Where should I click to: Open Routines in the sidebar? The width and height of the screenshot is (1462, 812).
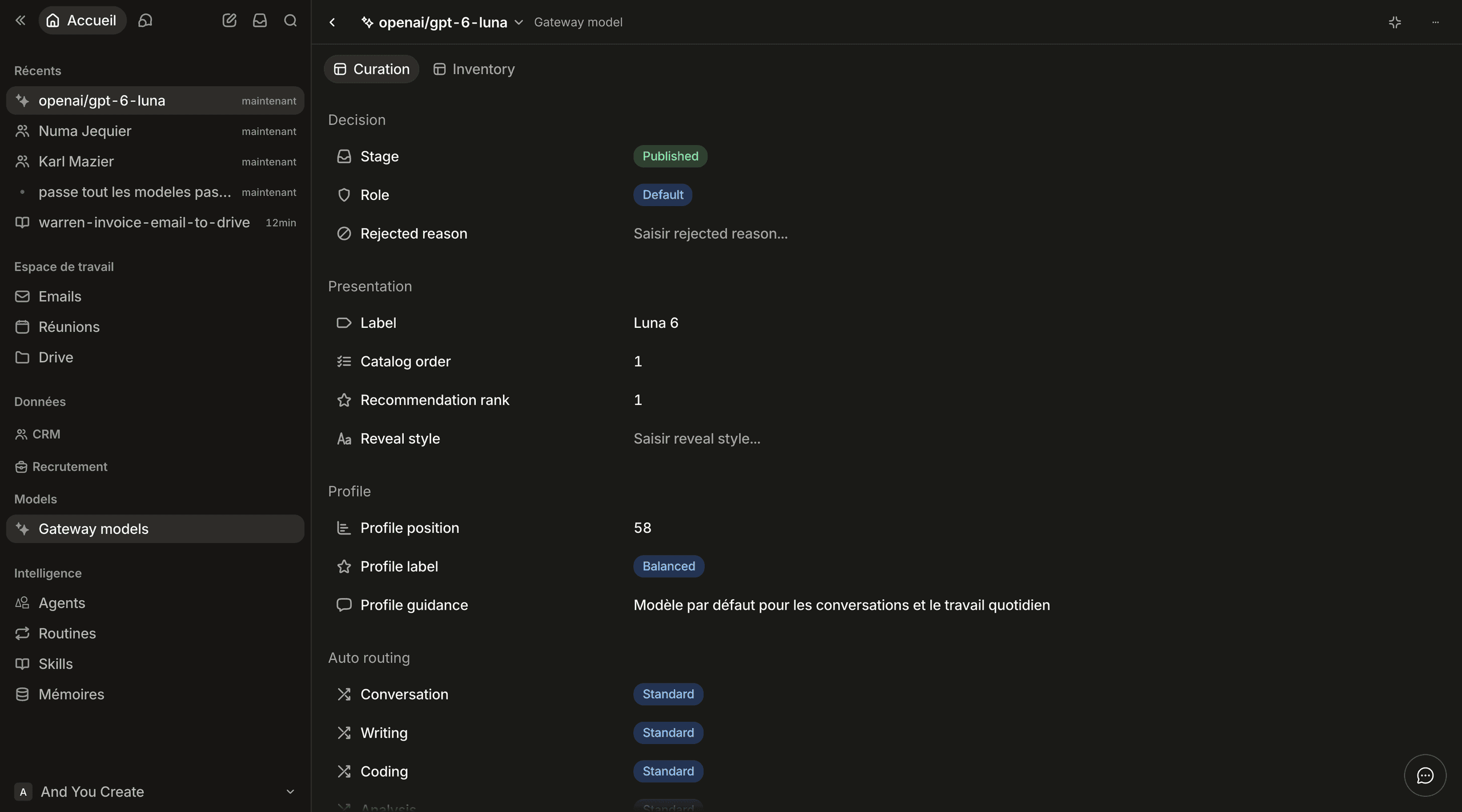(x=155, y=633)
